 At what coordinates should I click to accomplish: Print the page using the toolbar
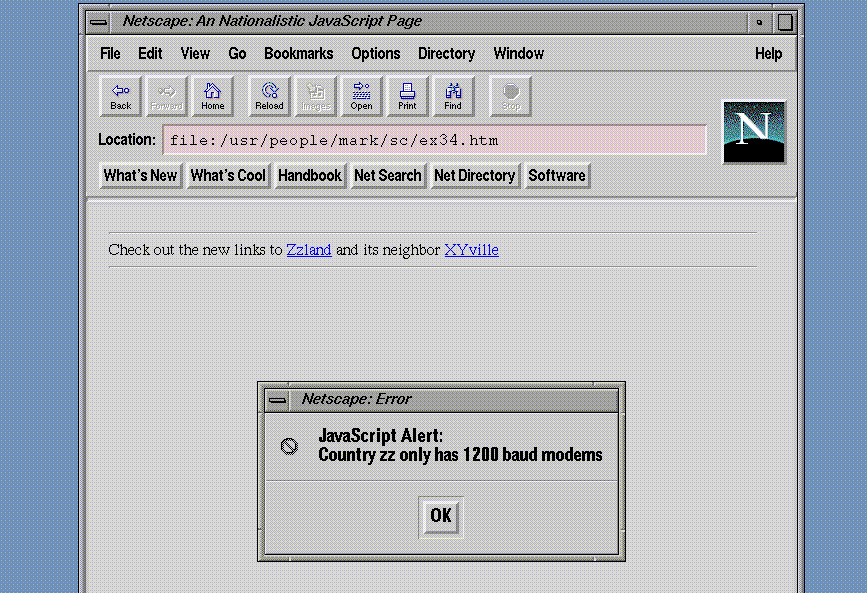[407, 96]
